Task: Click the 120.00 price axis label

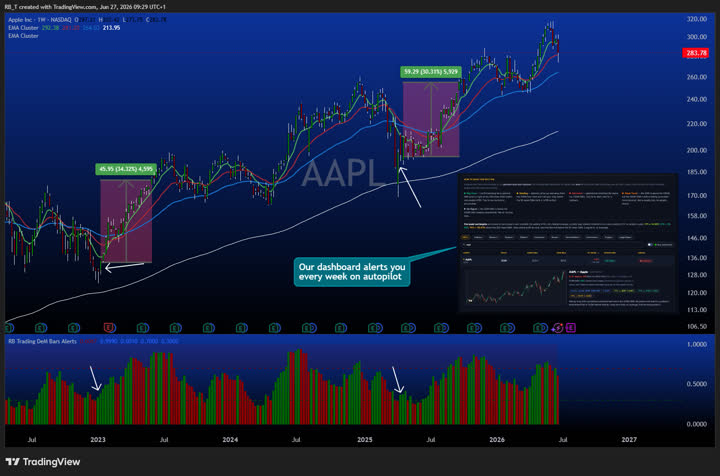Action: pyautogui.click(x=697, y=292)
